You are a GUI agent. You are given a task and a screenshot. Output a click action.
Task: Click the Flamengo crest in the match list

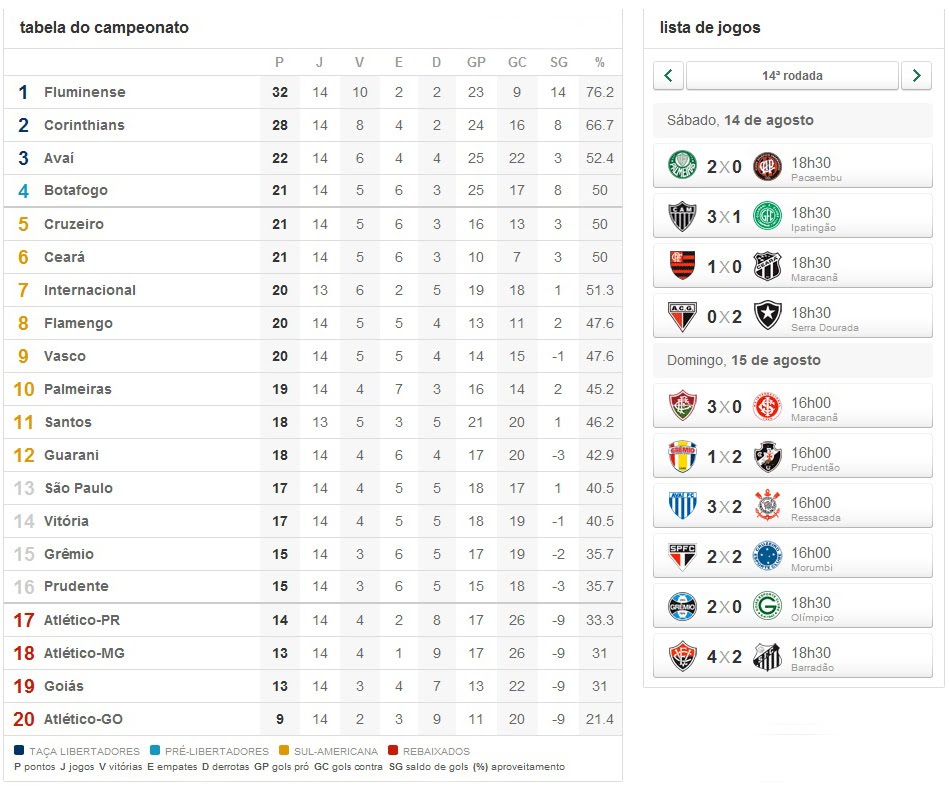coord(682,266)
